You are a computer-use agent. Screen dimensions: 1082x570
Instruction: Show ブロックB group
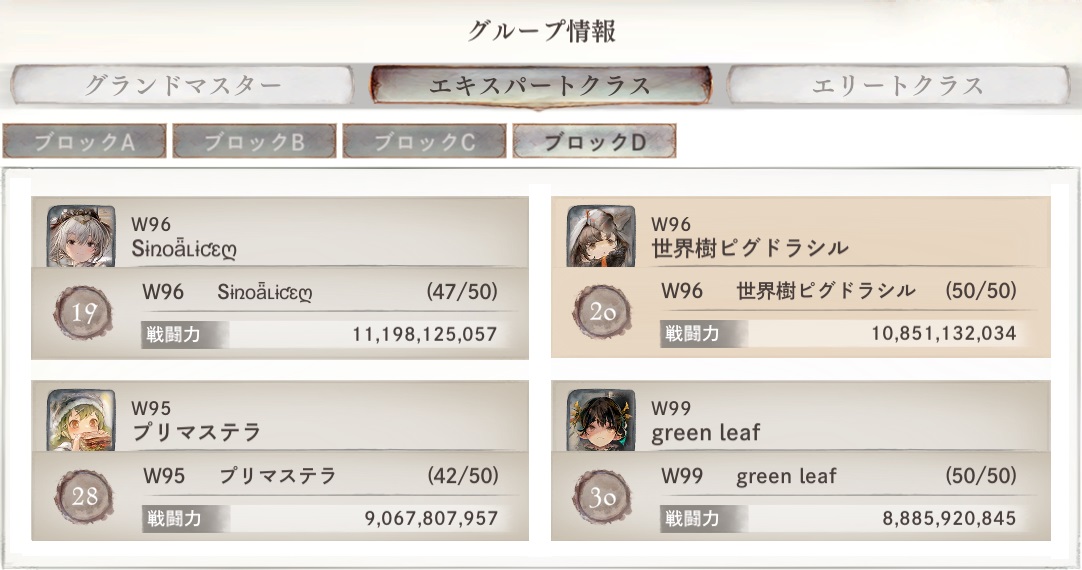coord(254,141)
